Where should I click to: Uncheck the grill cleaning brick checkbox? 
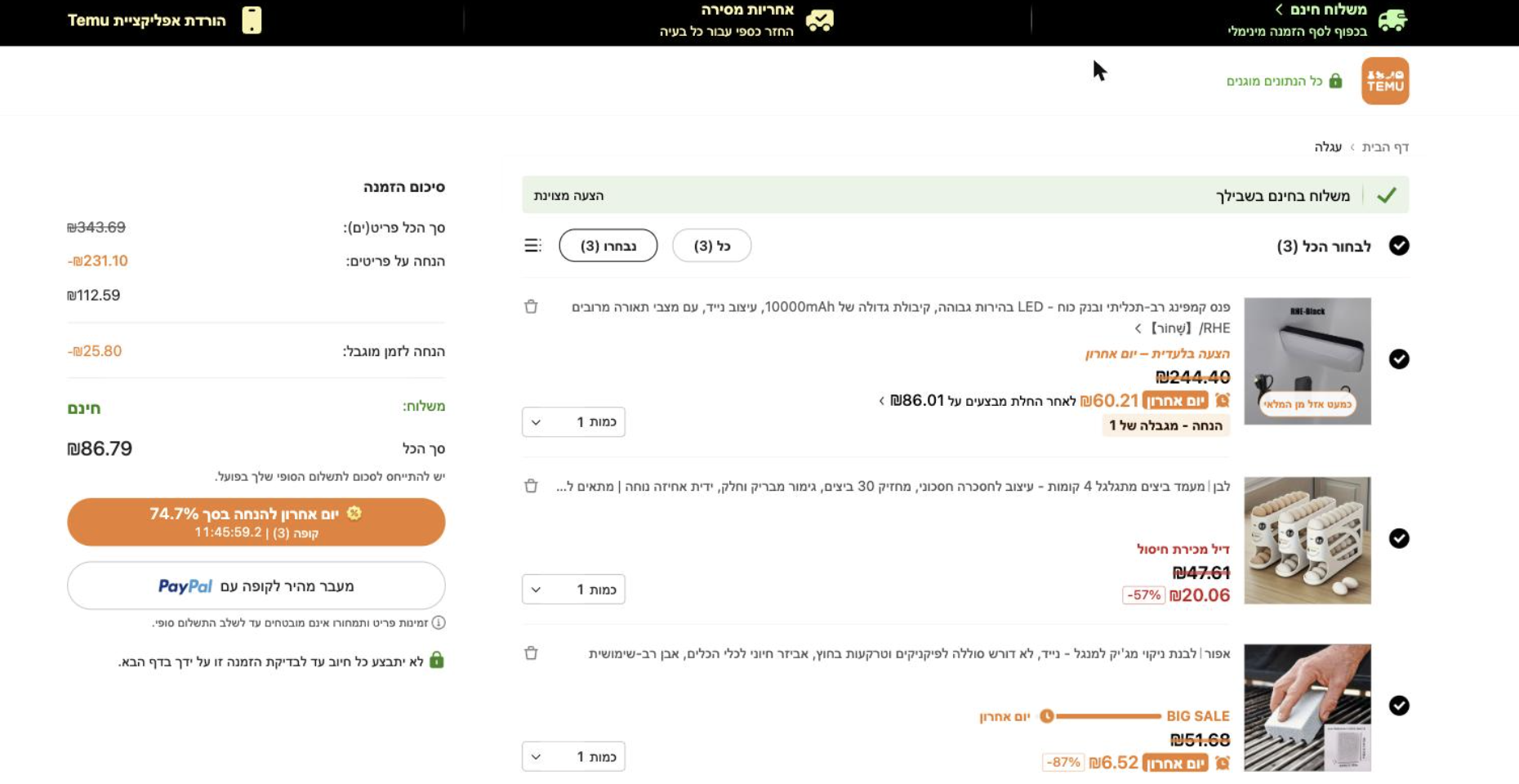point(1399,706)
